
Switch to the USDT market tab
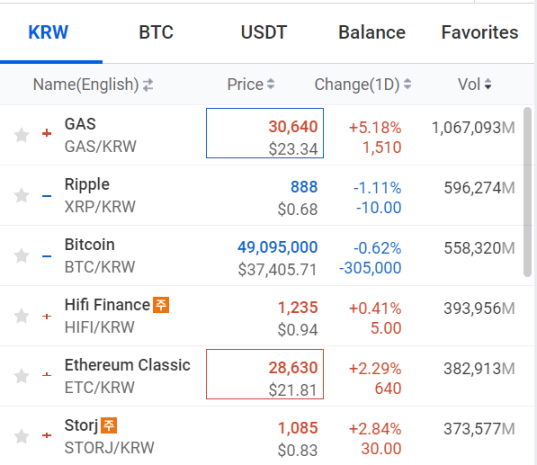pos(264,33)
